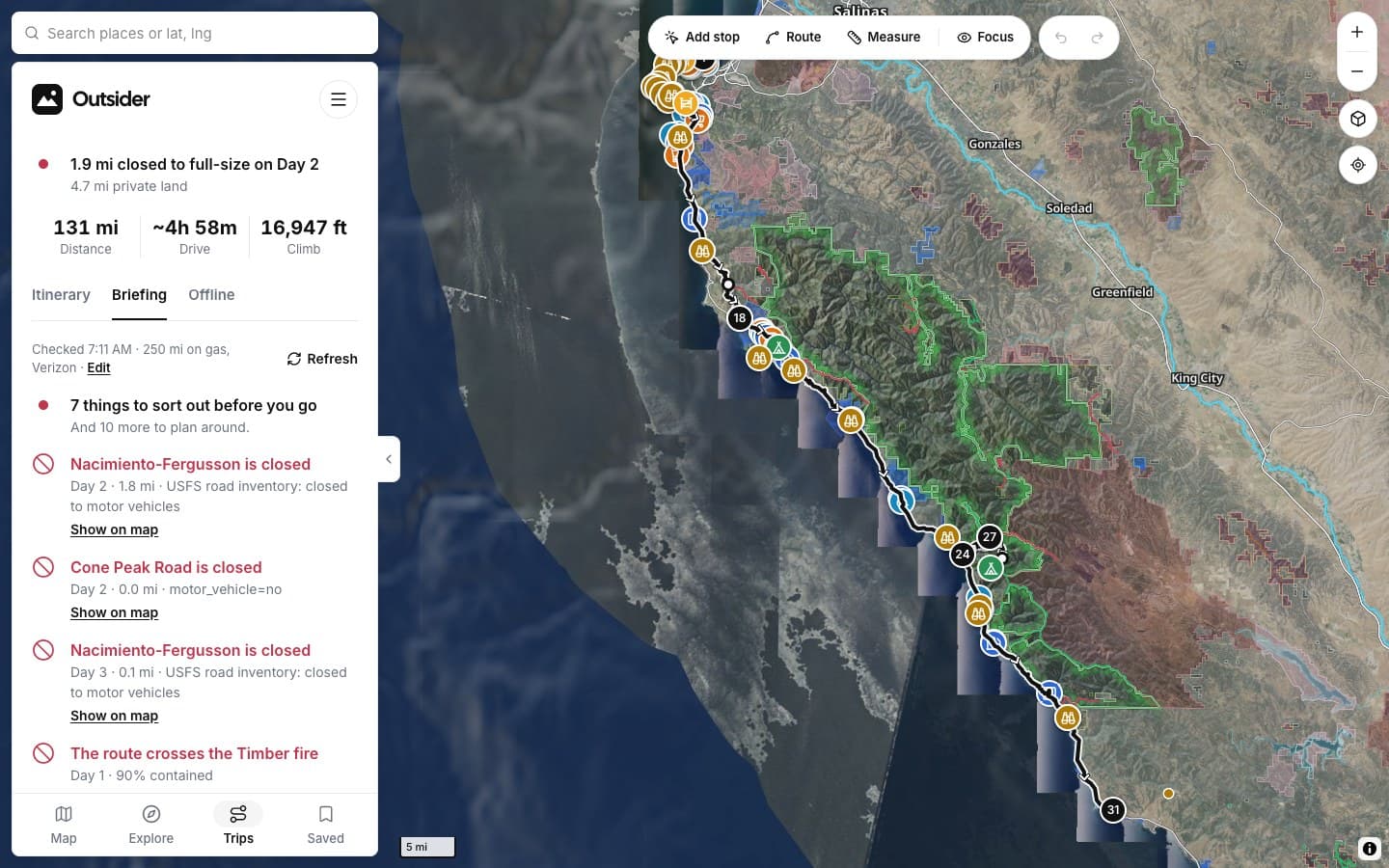Viewport: 1389px width, 868px height.
Task: Select waypoint marker 18 on map
Action: tap(739, 317)
